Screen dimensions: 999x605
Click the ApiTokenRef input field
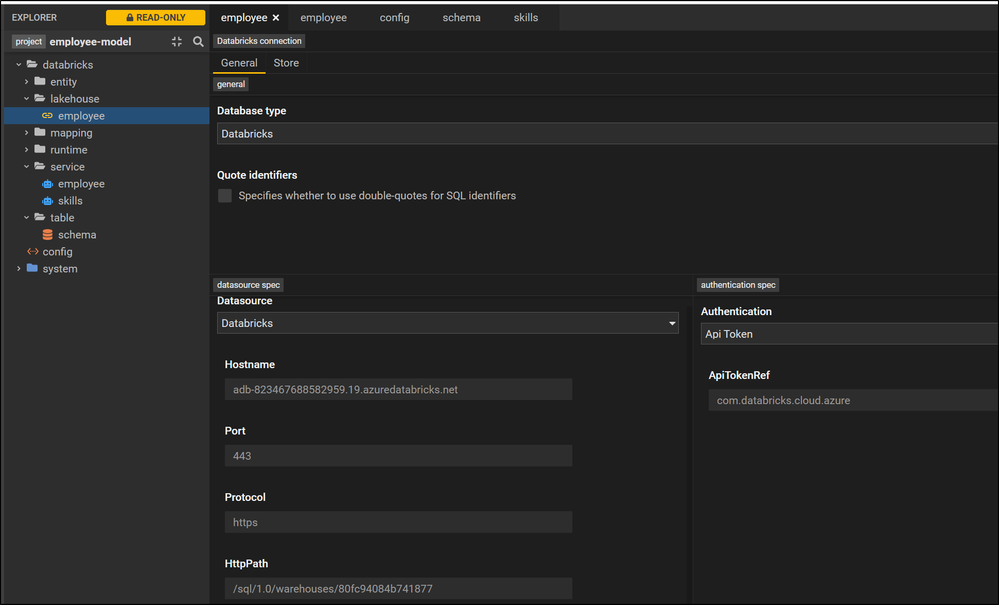[x=854, y=401]
